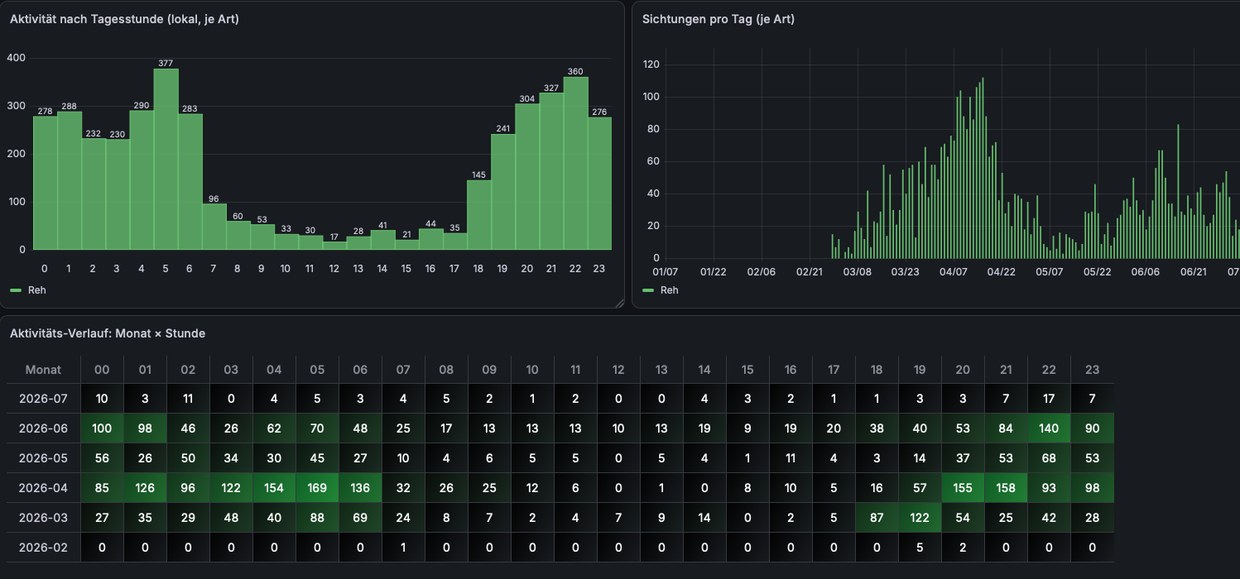Select the bar labeled 288 at hour 1
The width and height of the screenshot is (1240, 579).
69,181
